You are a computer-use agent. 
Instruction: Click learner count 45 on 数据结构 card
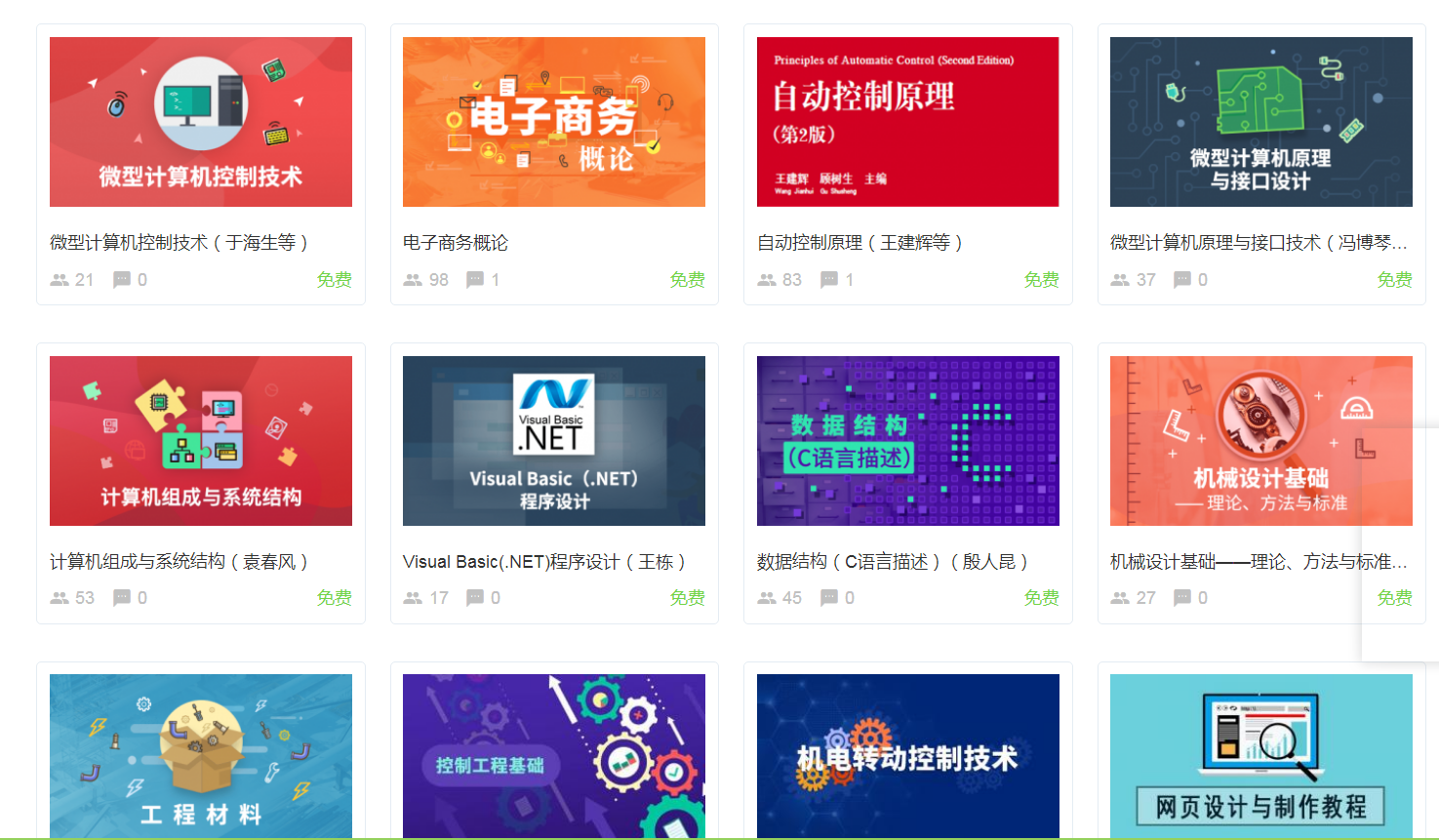click(792, 598)
